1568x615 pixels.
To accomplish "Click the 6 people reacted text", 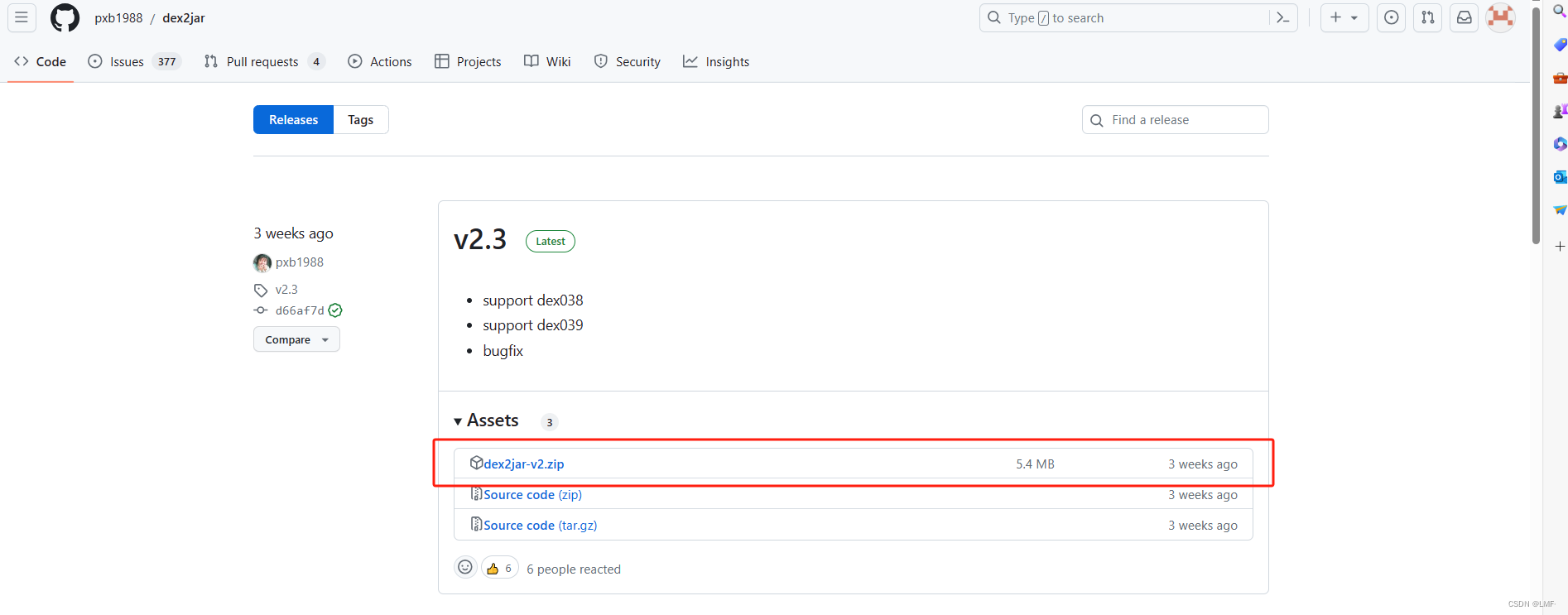I will pos(574,569).
